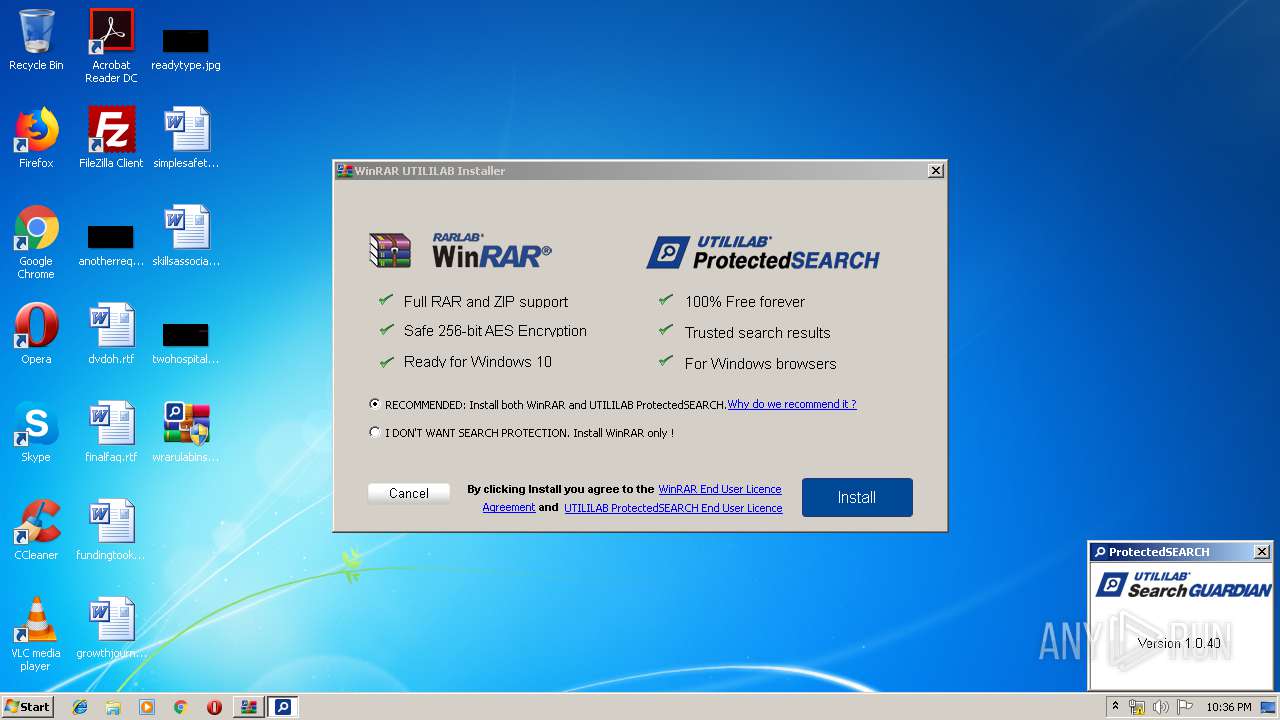Viewport: 1280px width, 720px height.
Task: Open the Start menu
Action: pyautogui.click(x=28, y=707)
